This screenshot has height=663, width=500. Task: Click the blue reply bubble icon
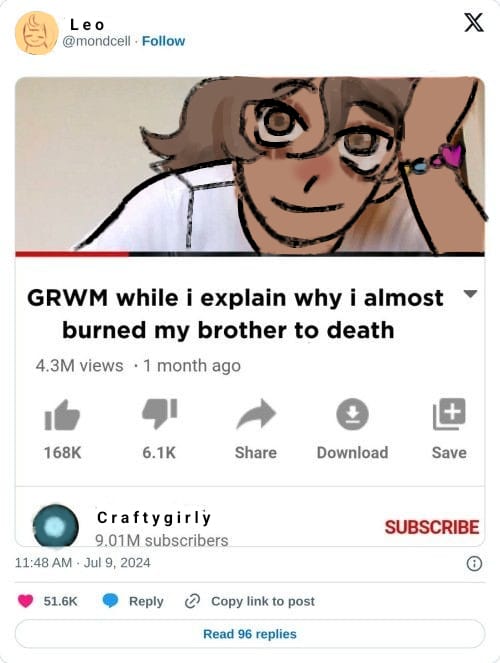point(111,601)
